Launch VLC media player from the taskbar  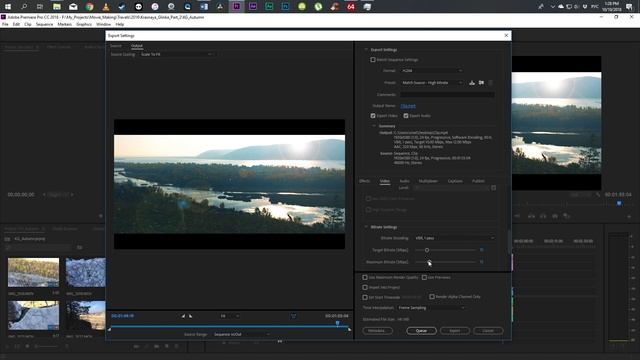coord(106,7)
